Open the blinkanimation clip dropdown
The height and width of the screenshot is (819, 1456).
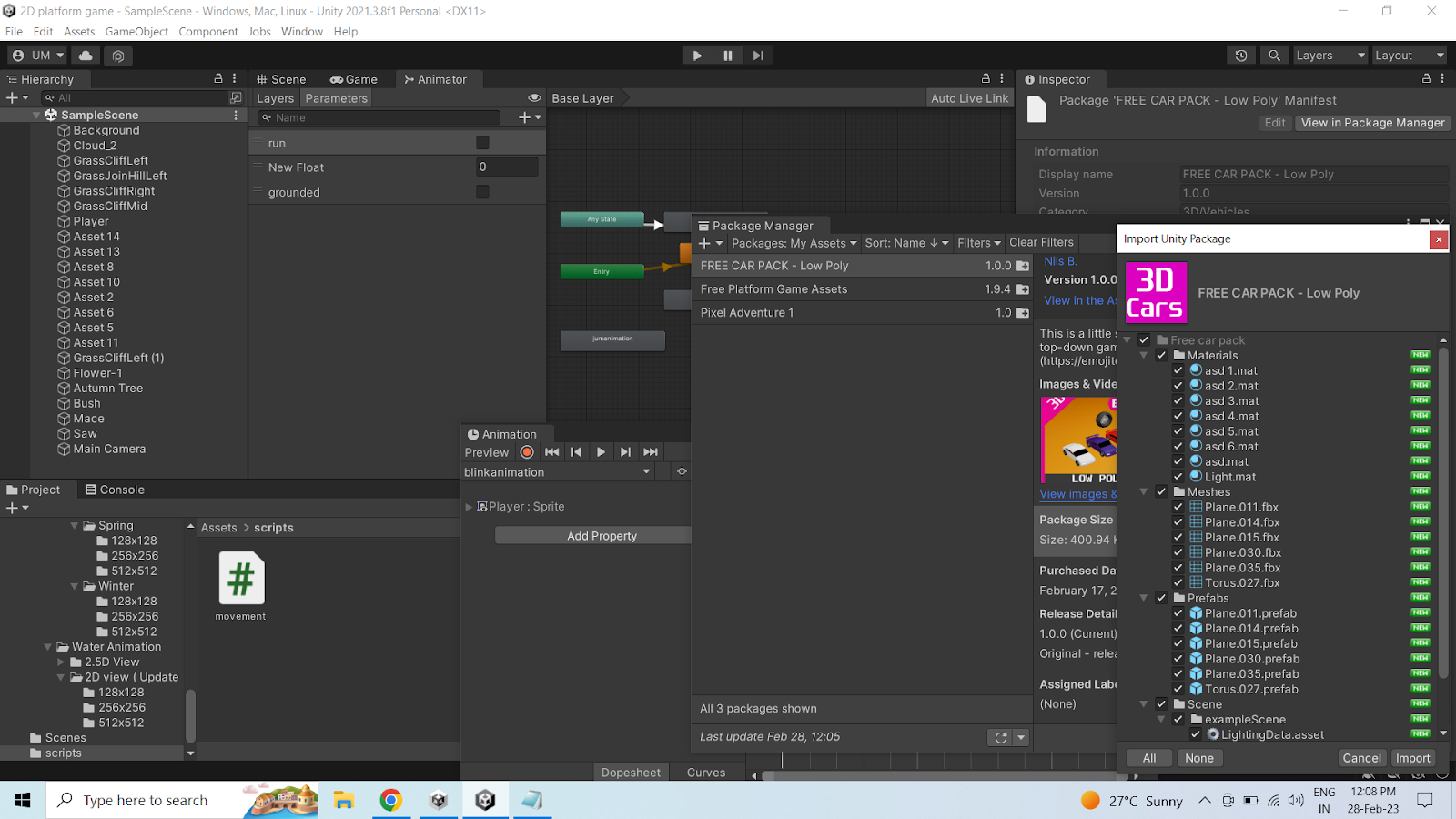[x=558, y=472]
